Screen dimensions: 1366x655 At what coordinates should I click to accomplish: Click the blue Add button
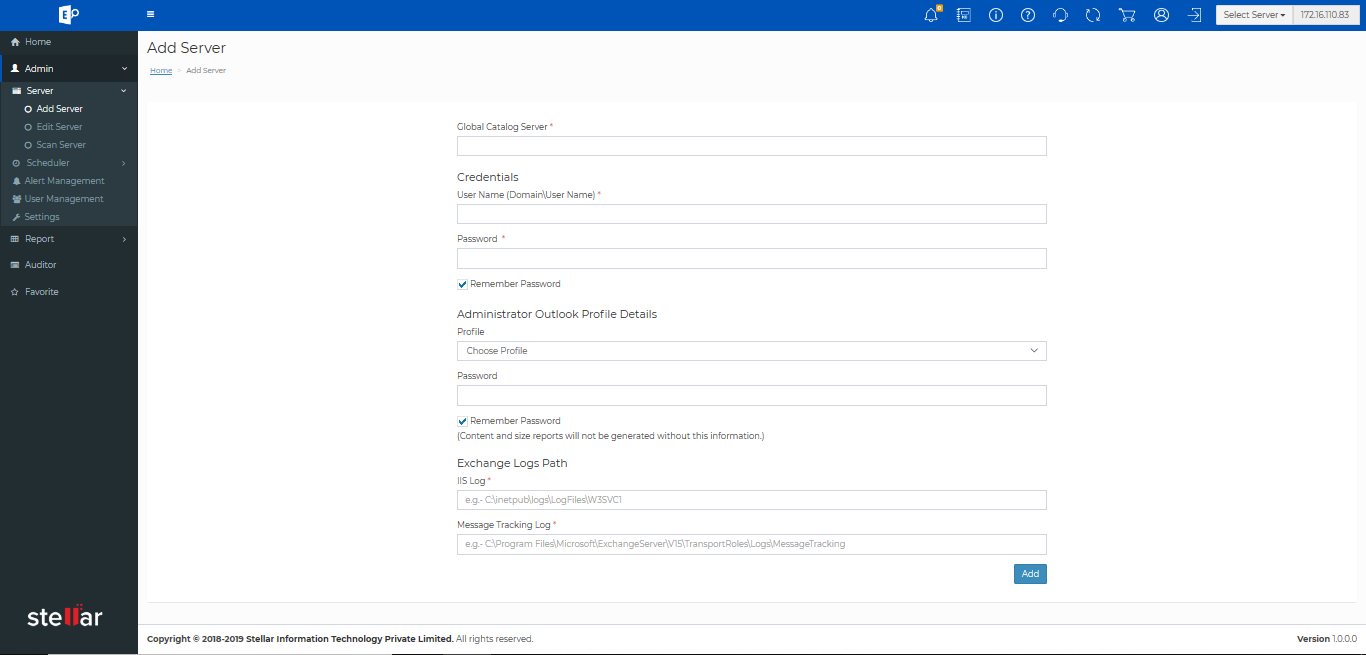(1029, 574)
